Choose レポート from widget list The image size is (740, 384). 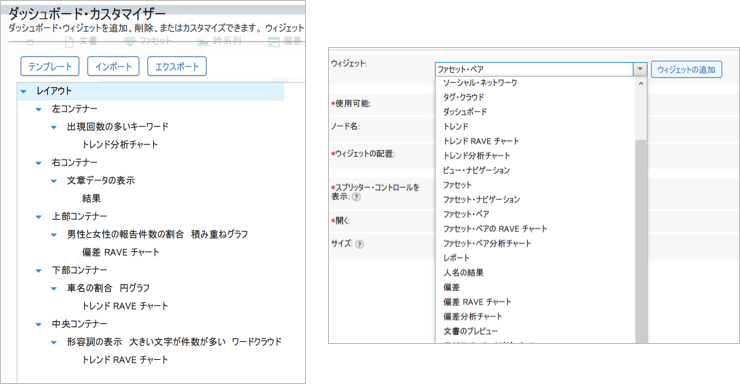tap(456, 258)
